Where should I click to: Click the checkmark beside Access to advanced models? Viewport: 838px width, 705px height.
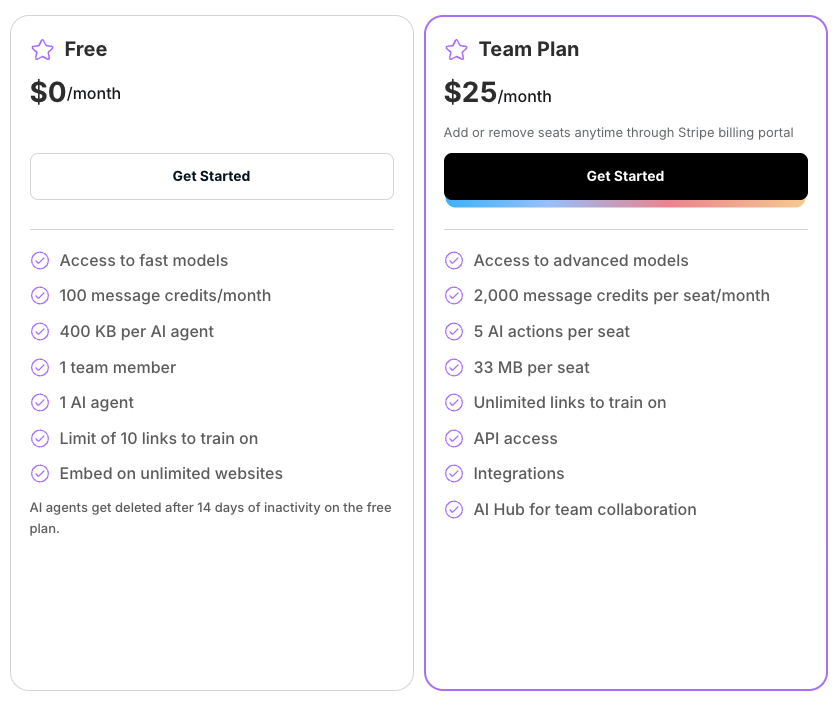[x=454, y=260]
